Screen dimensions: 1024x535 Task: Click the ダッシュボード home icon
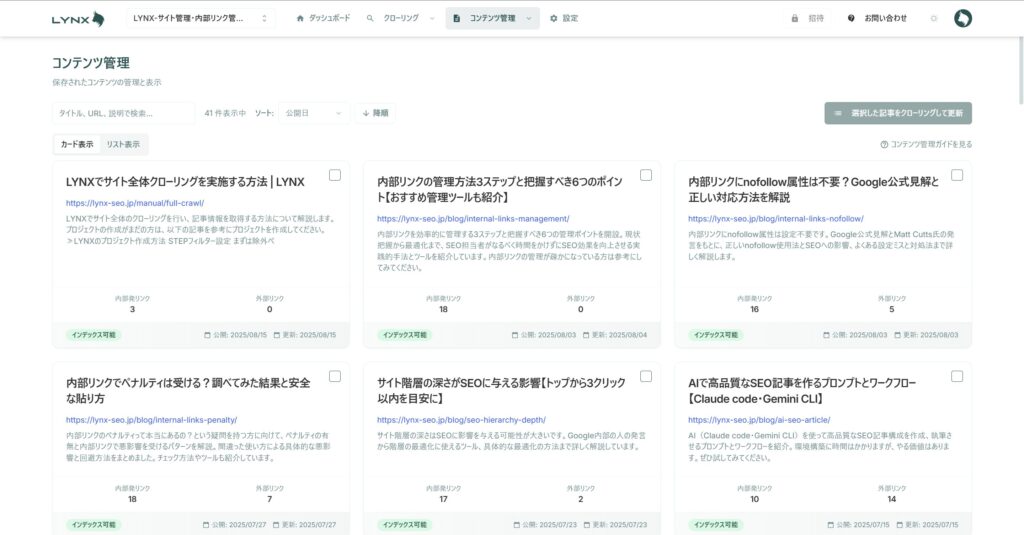click(300, 18)
